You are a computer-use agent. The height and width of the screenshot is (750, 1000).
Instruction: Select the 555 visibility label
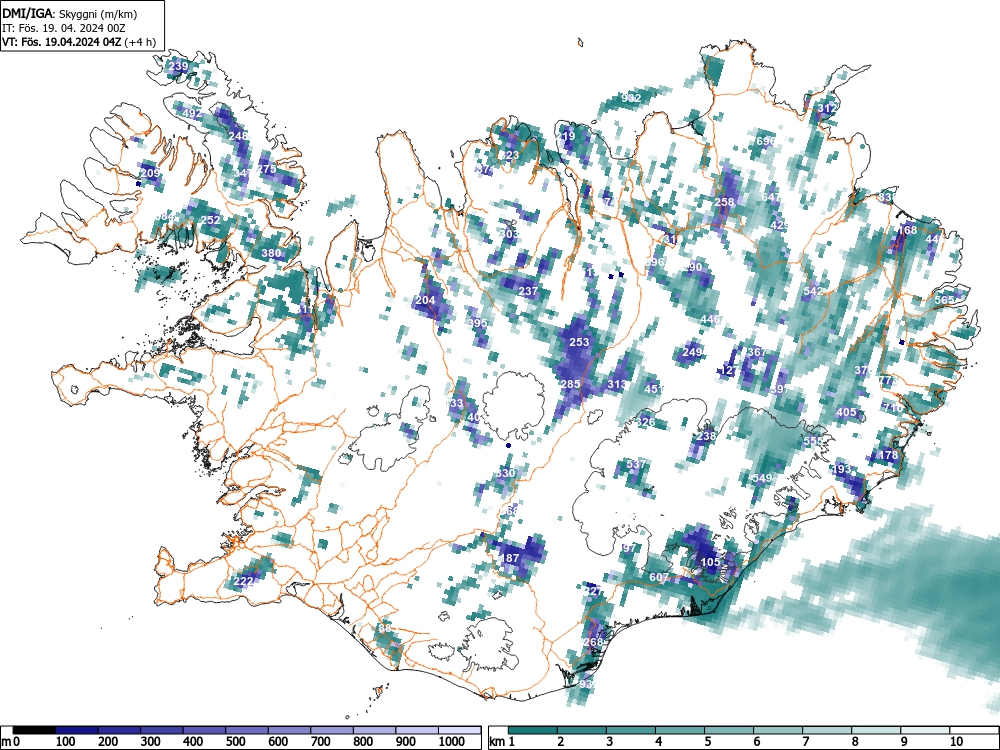click(813, 441)
